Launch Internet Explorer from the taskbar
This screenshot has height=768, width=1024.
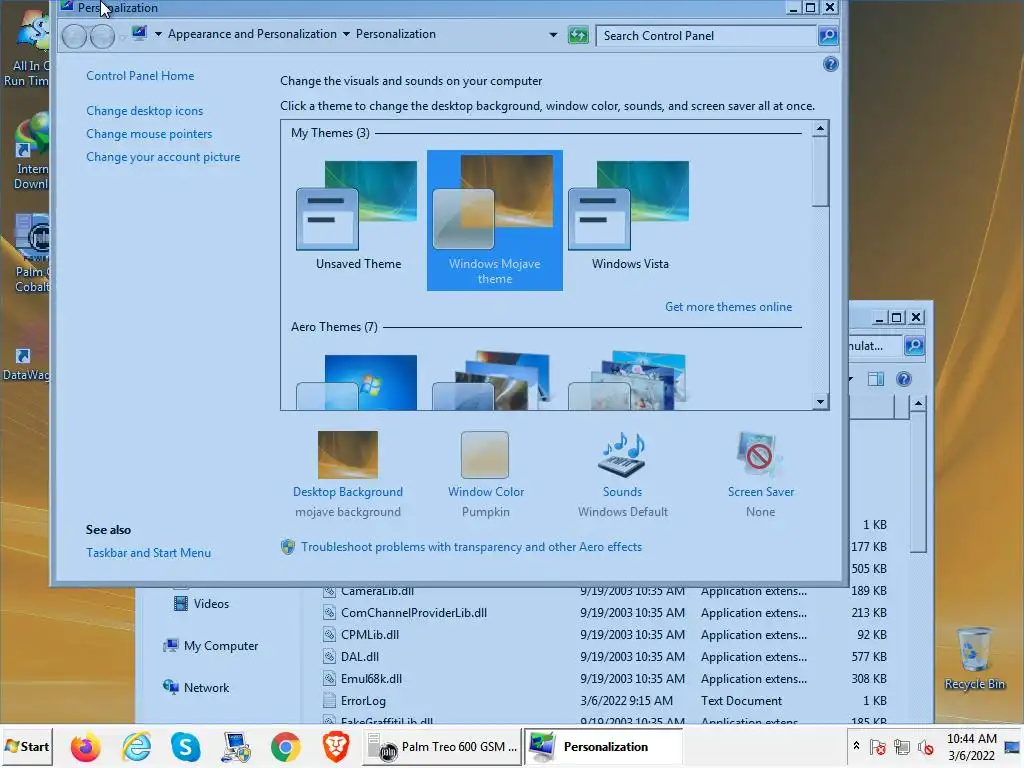click(136, 746)
